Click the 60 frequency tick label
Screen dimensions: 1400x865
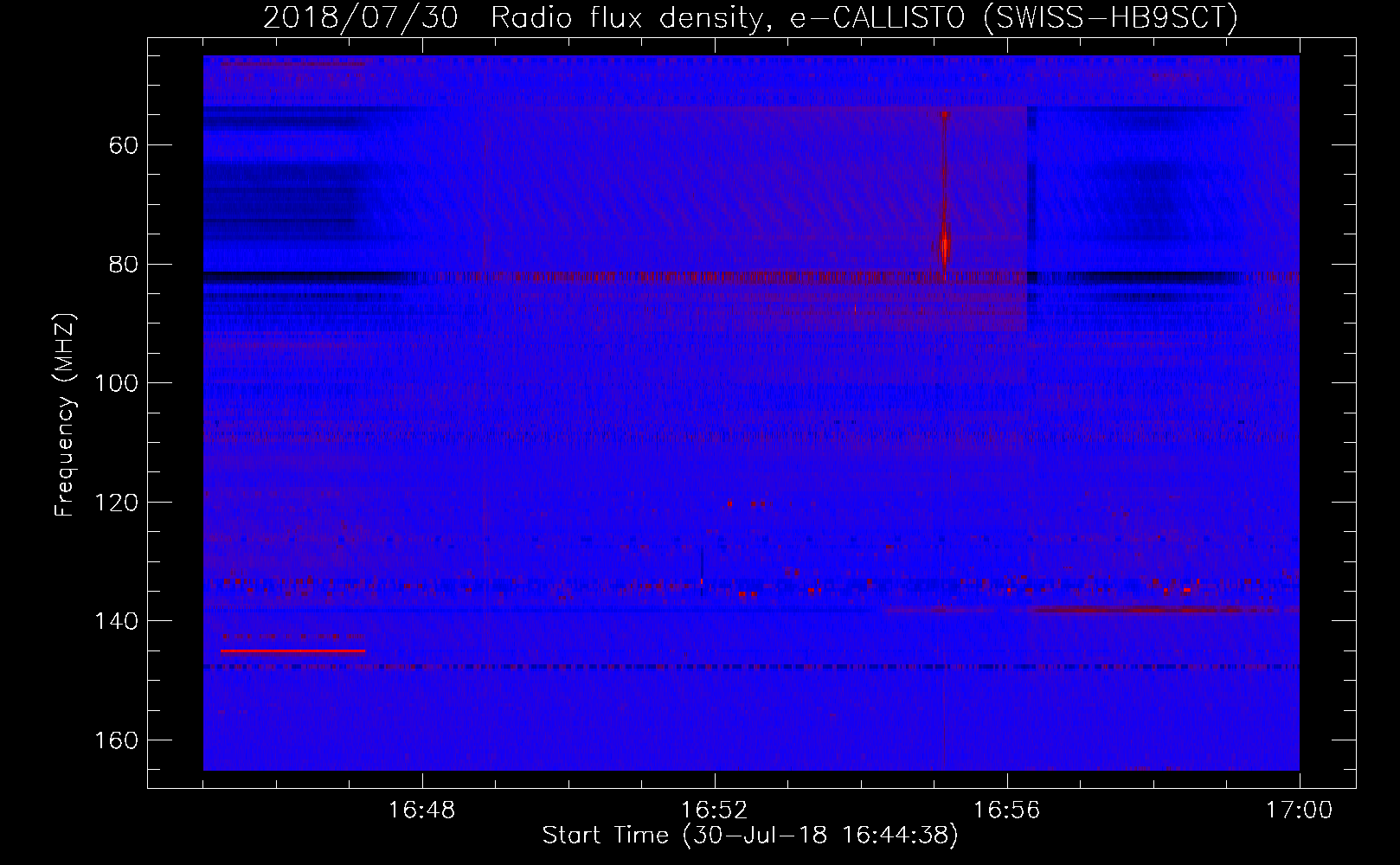tap(124, 144)
